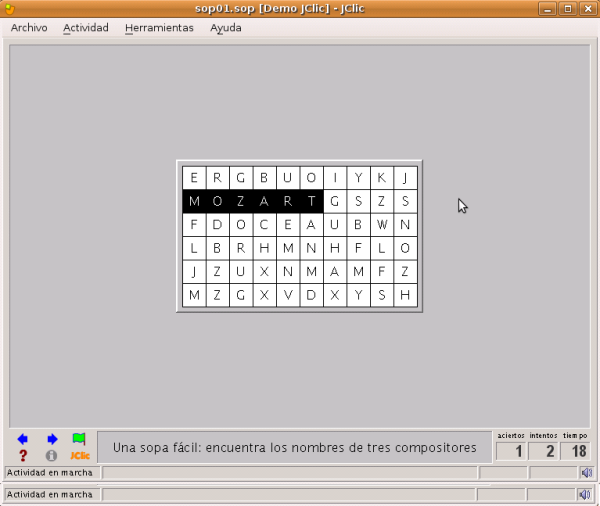
Task: Pick the letter H in the grid's bottom-right corner
Action: (x=405, y=295)
